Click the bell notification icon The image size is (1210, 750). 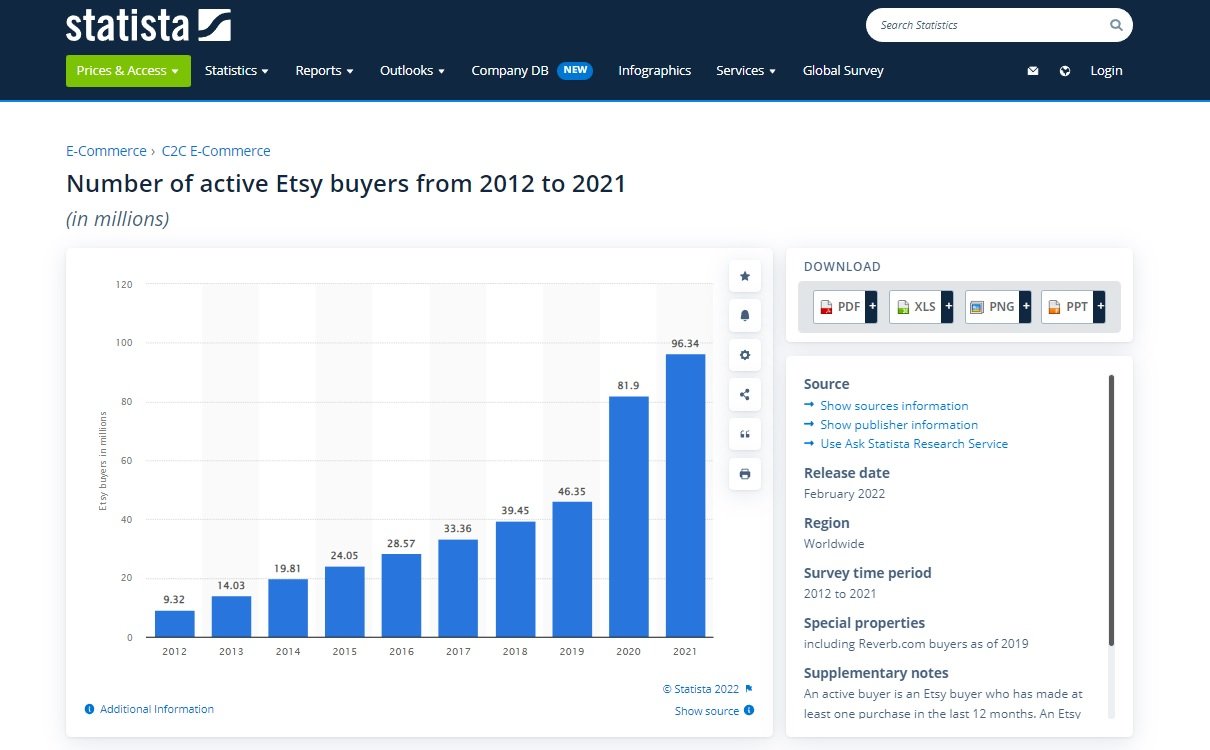pos(745,316)
